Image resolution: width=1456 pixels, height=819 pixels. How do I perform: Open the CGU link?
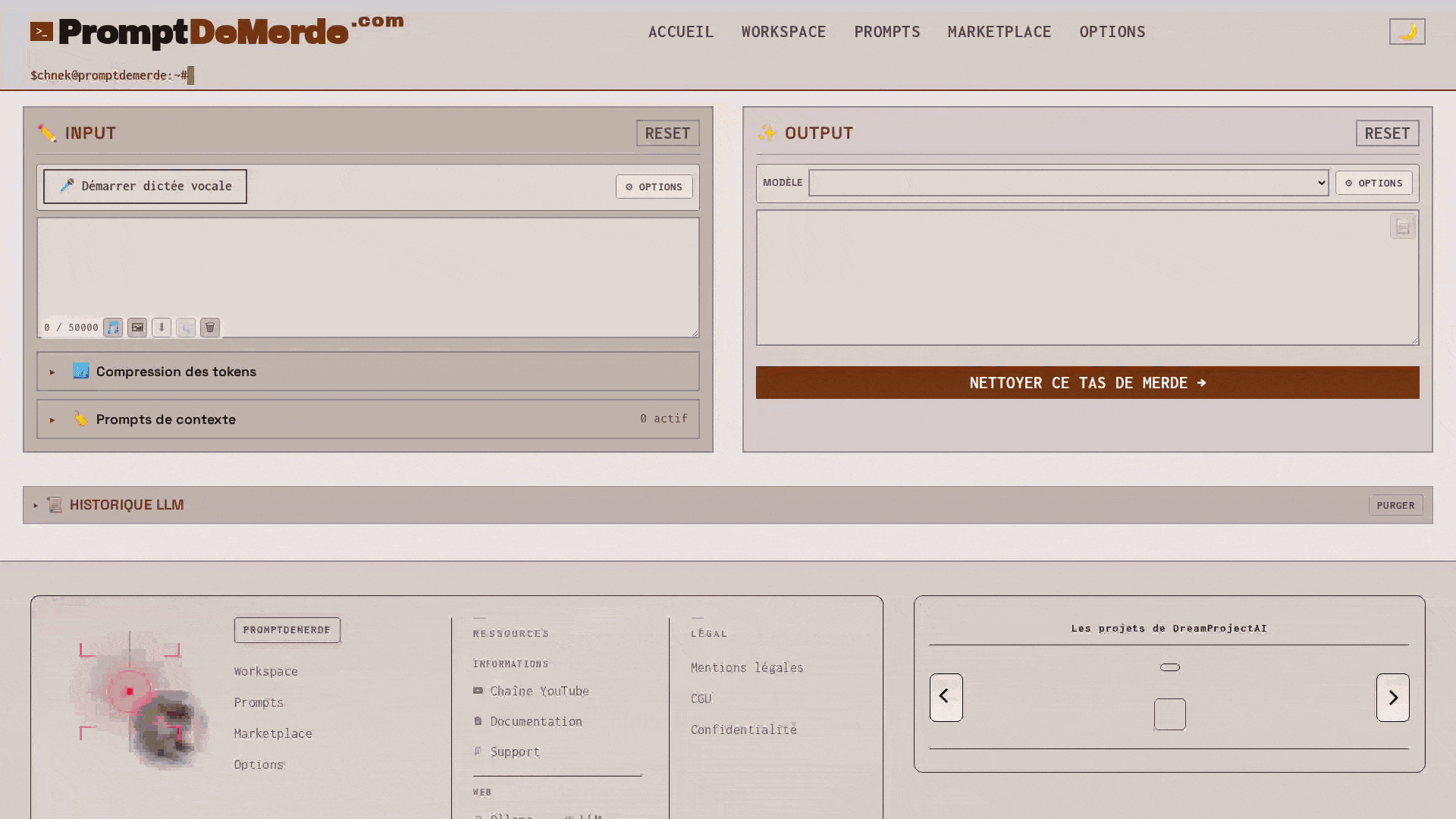(701, 699)
